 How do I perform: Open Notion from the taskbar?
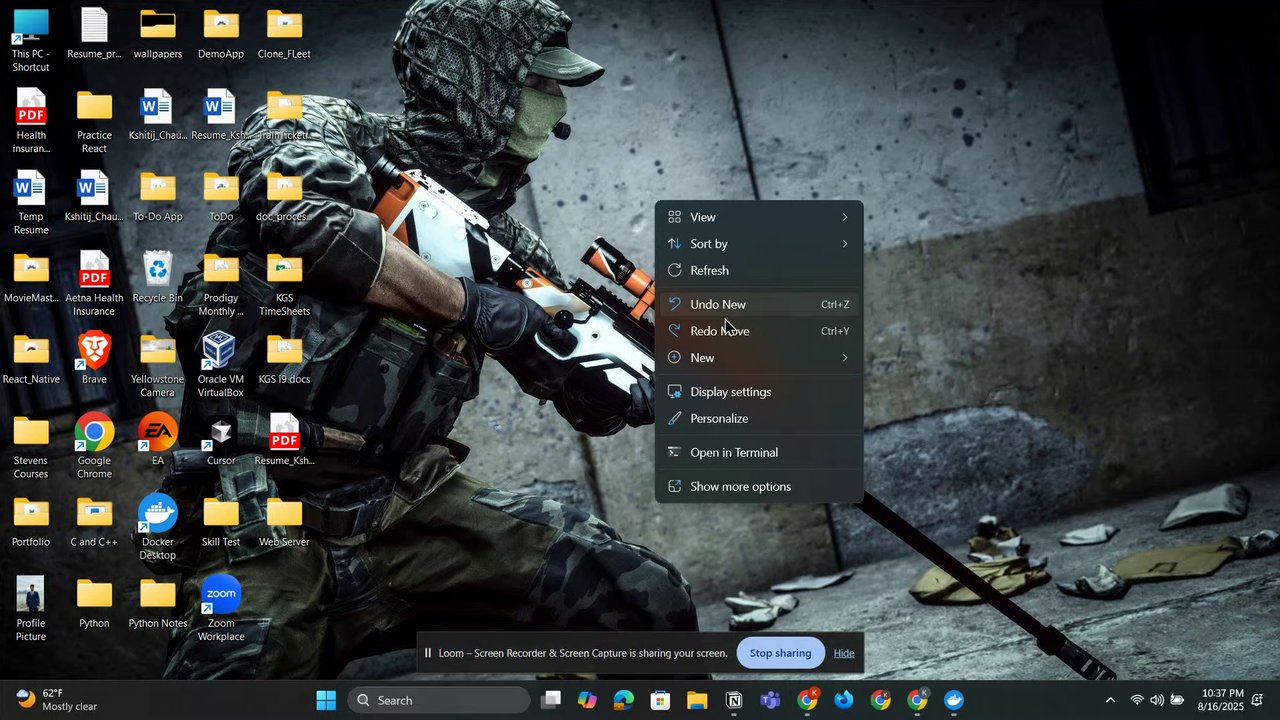tap(734, 700)
